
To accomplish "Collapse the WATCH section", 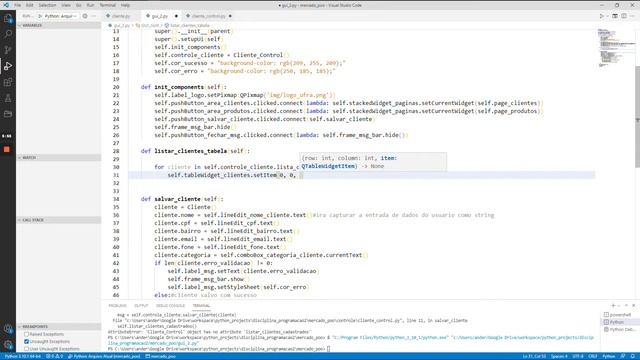I will 59,158.
